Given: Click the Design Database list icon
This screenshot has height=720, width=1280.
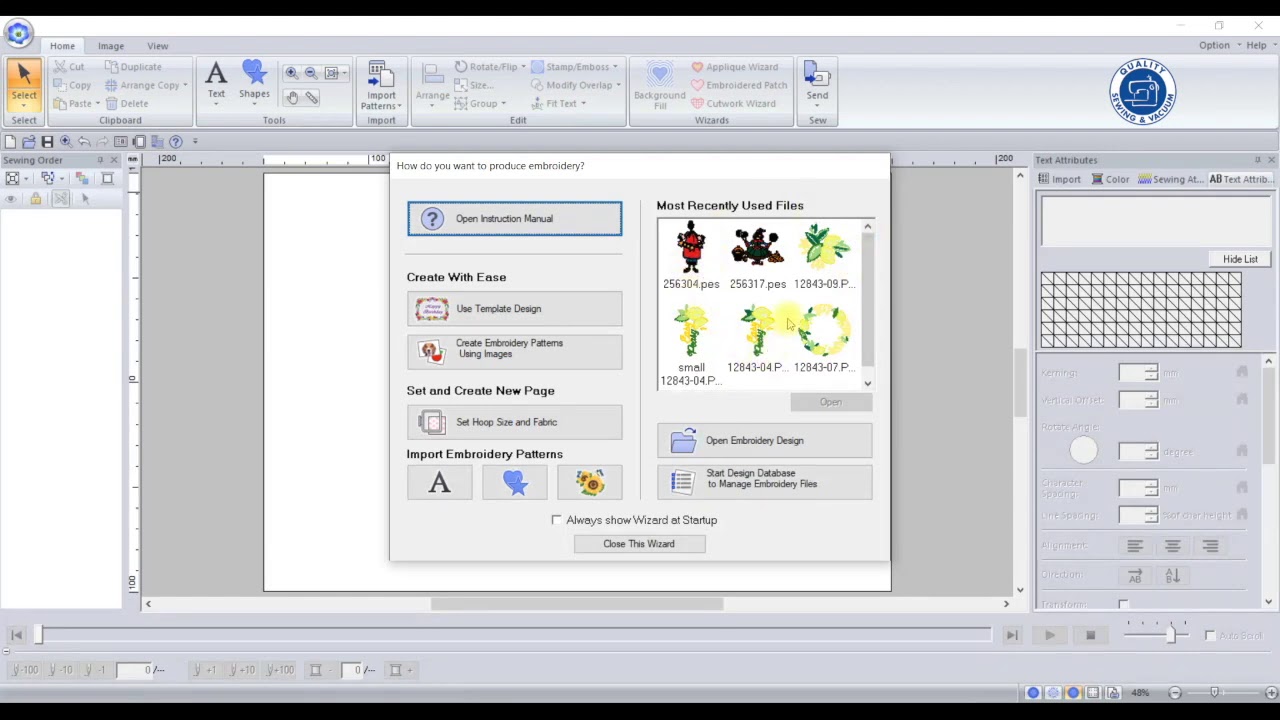Looking at the screenshot, I should pos(682,481).
